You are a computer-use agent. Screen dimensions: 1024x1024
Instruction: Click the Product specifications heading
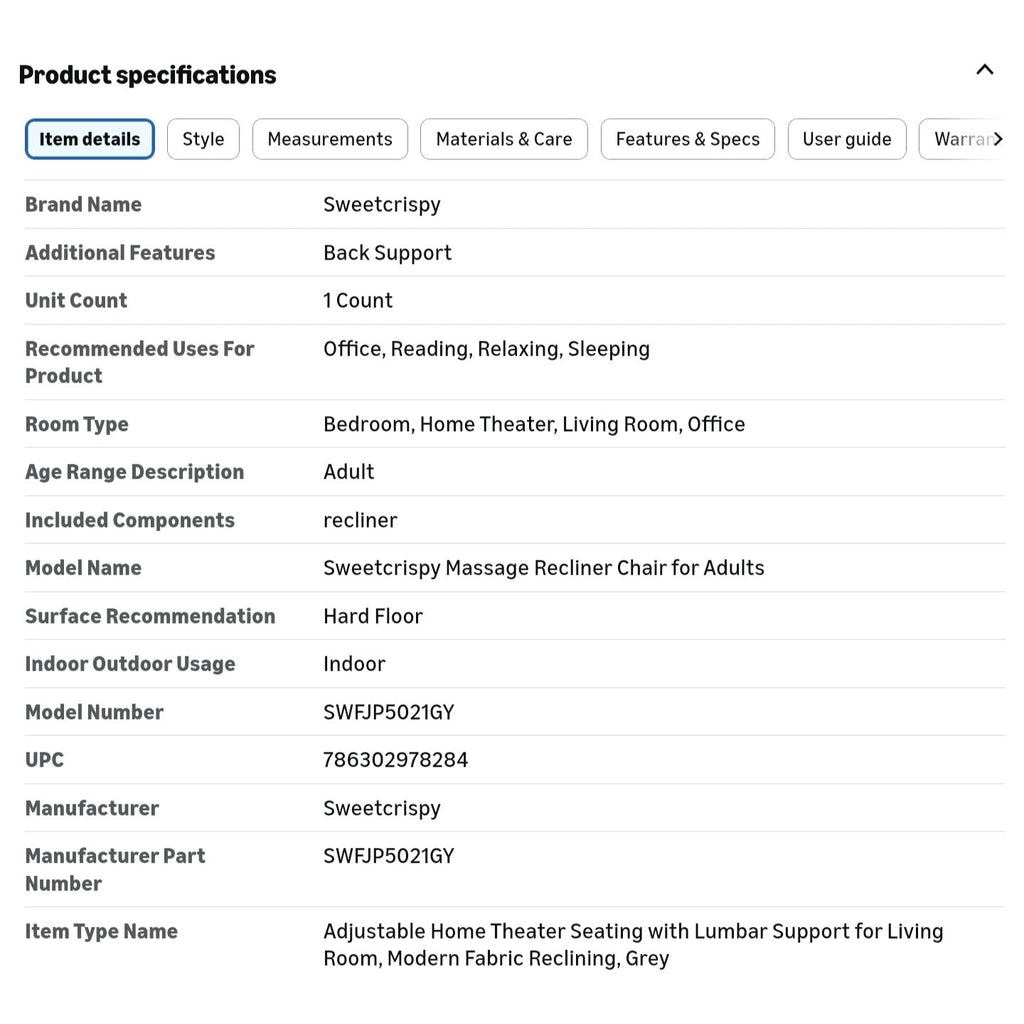click(148, 75)
